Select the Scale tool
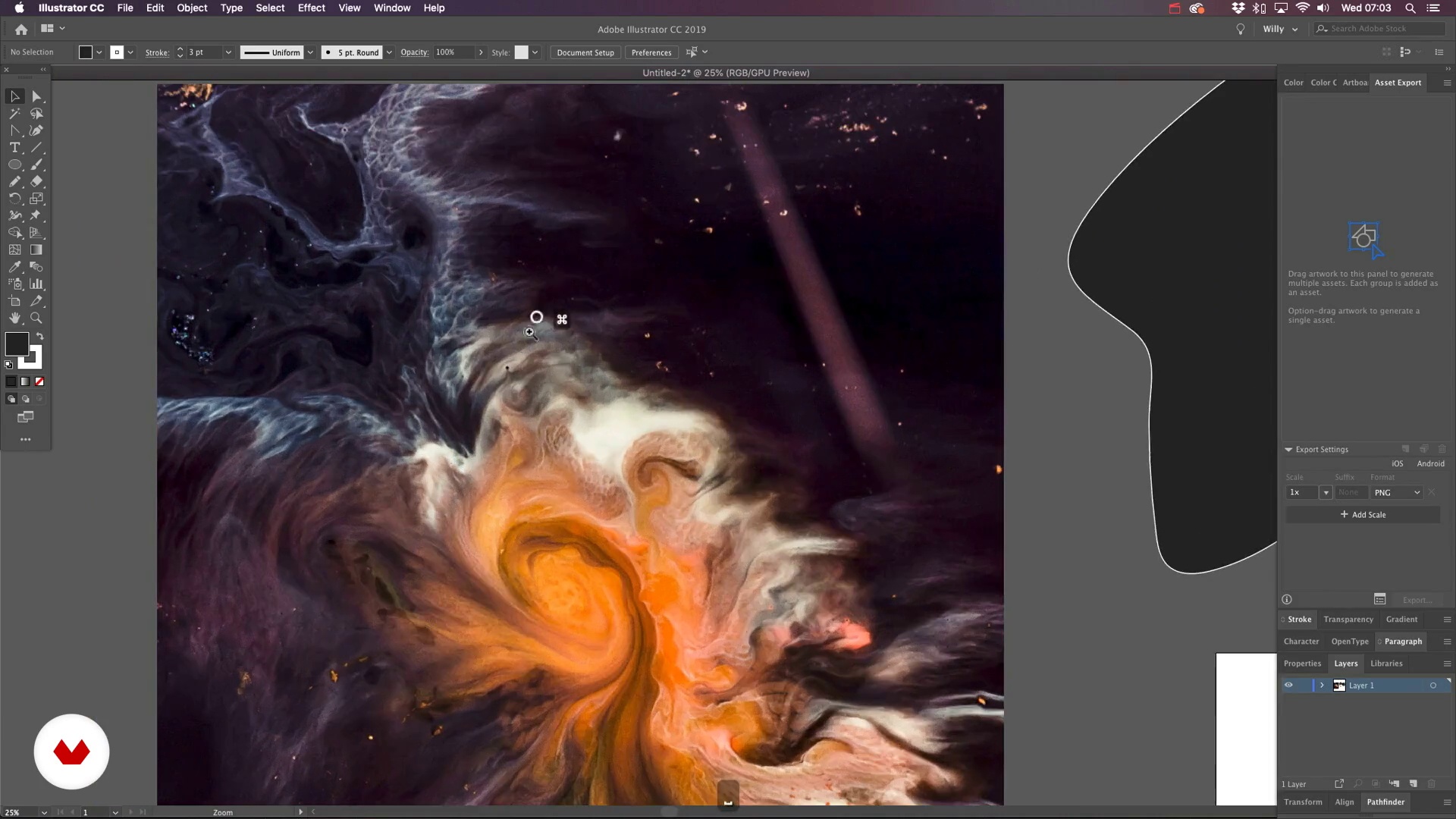This screenshot has width=1456, height=819. click(x=36, y=199)
